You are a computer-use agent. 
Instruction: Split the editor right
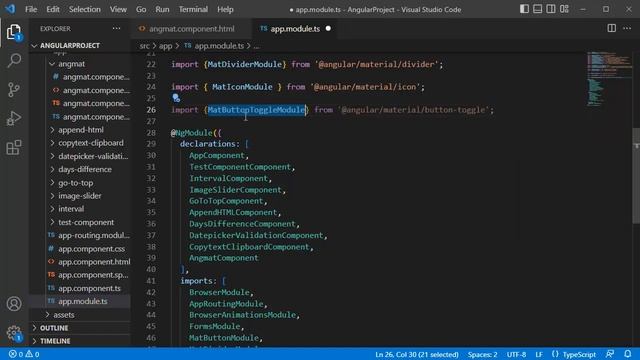611,28
